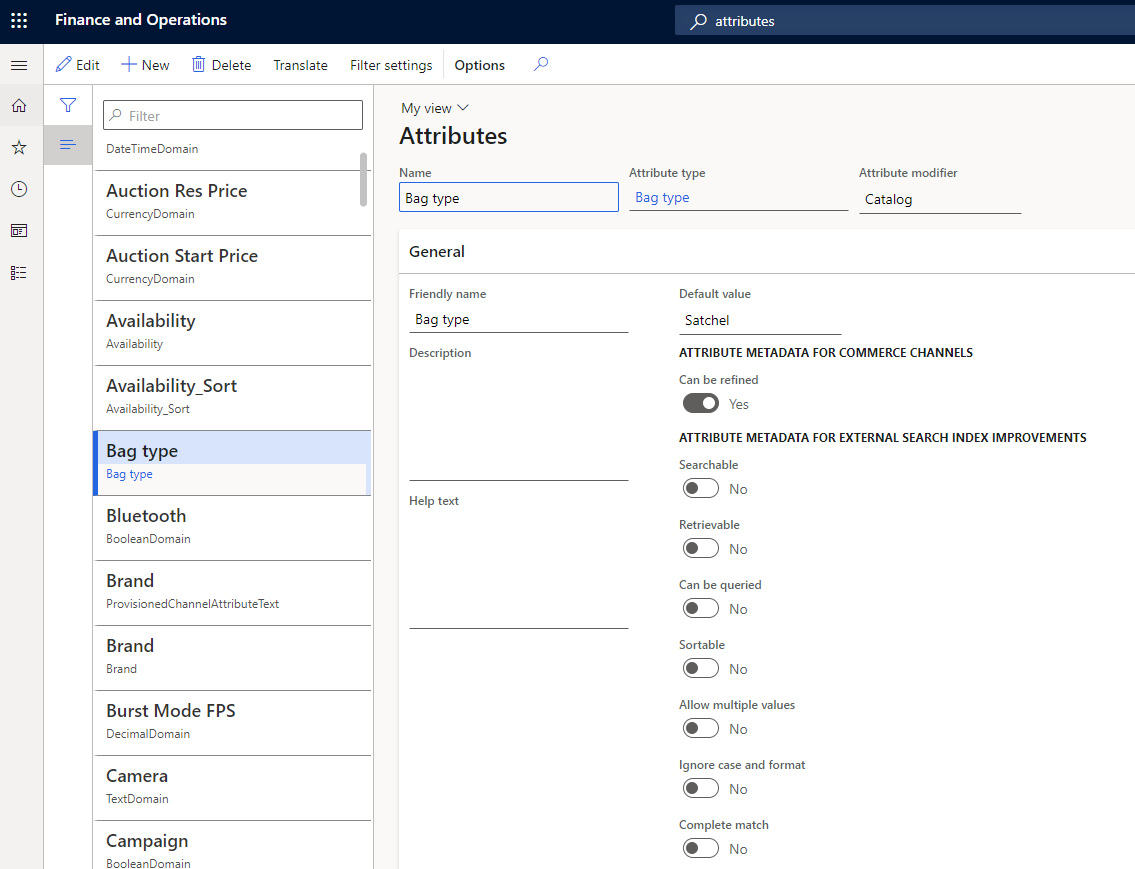
Task: Click the workspaces icon in the sidebar
Action: [x=19, y=230]
